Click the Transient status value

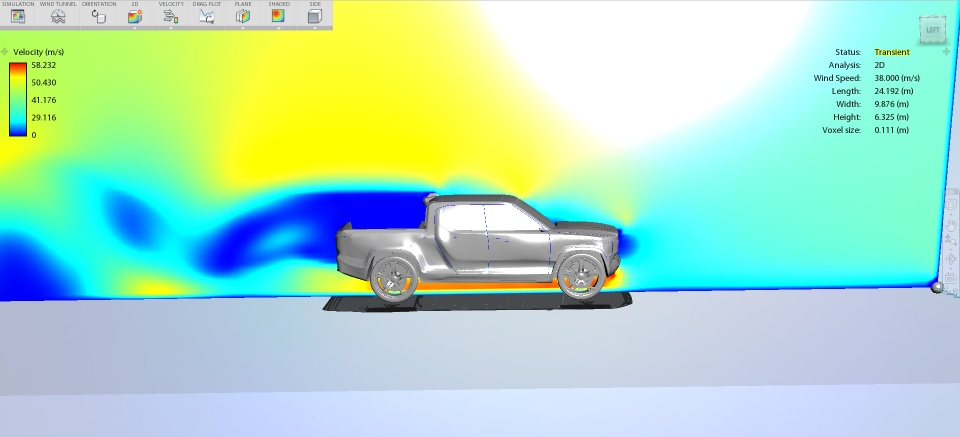click(x=891, y=52)
